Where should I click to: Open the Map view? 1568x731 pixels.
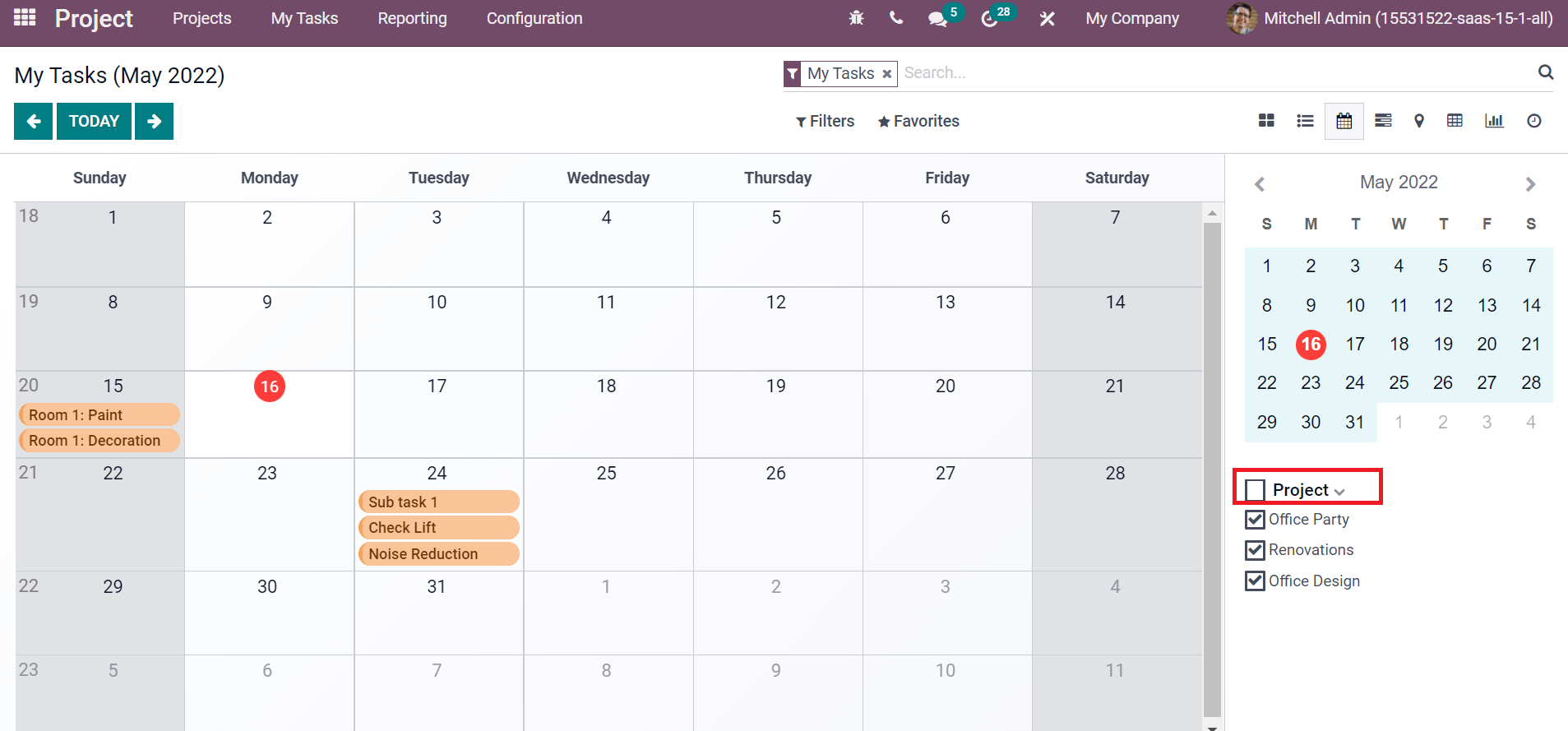(1419, 121)
